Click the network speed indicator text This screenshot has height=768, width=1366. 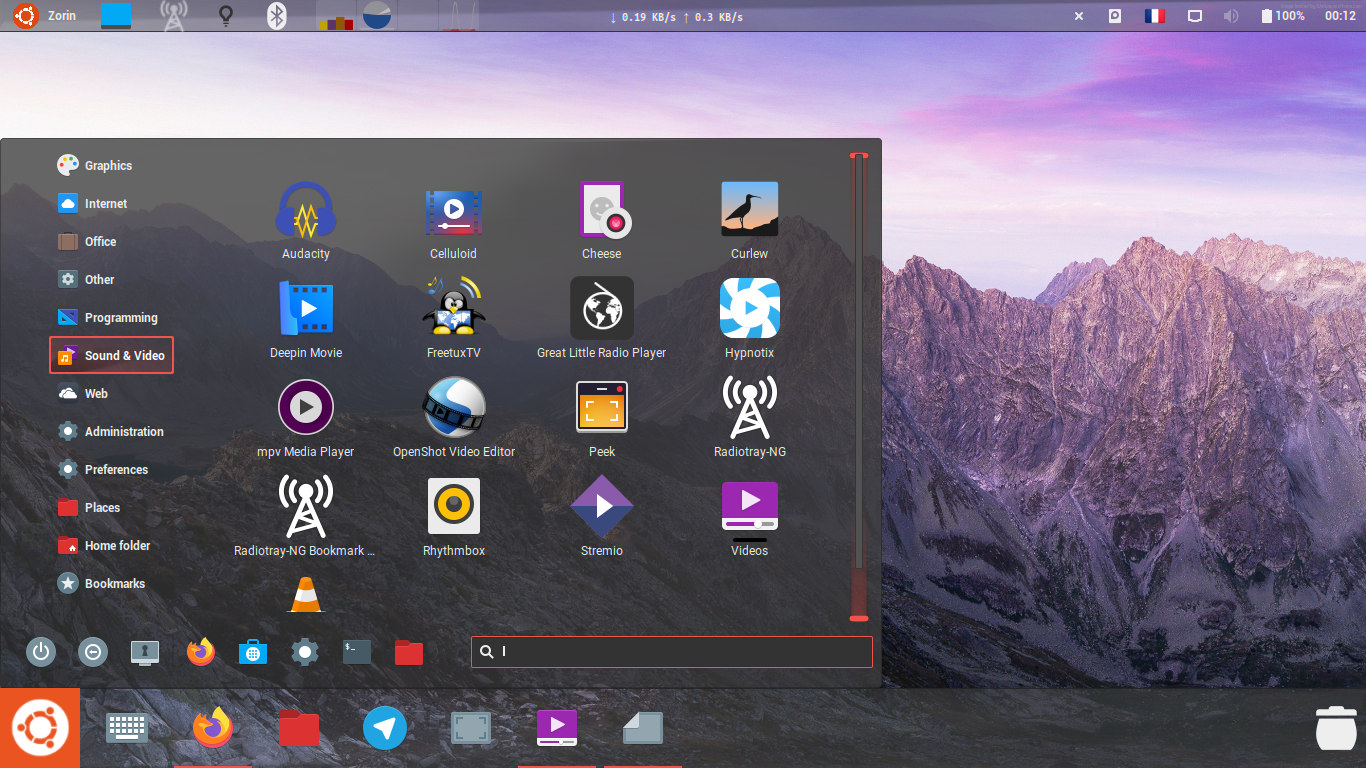676,17
